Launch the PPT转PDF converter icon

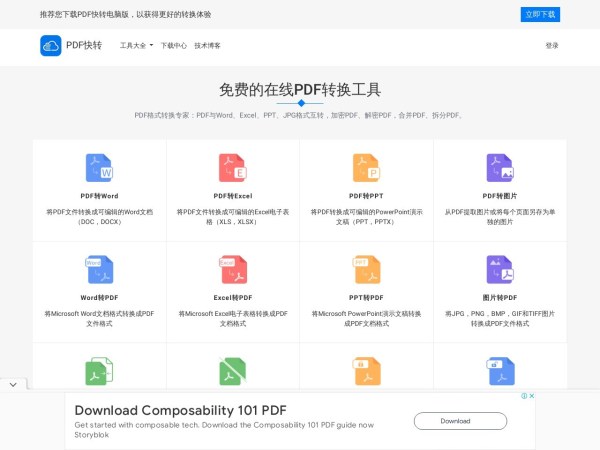point(366,269)
